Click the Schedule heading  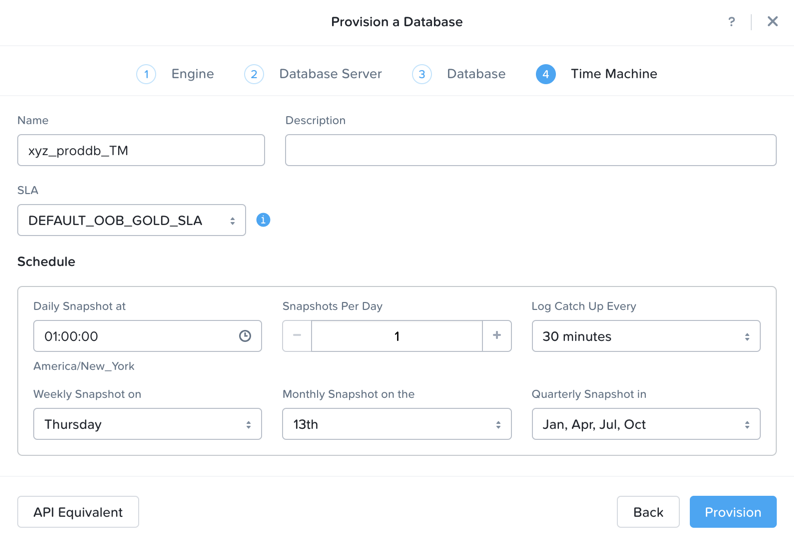tap(46, 262)
